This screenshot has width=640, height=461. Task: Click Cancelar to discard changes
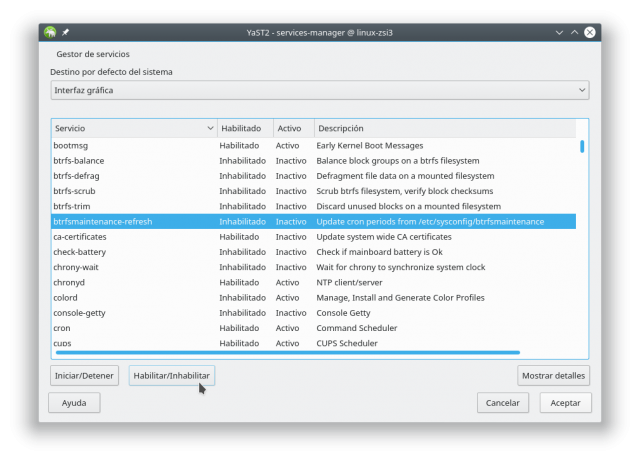pyautogui.click(x=502, y=403)
